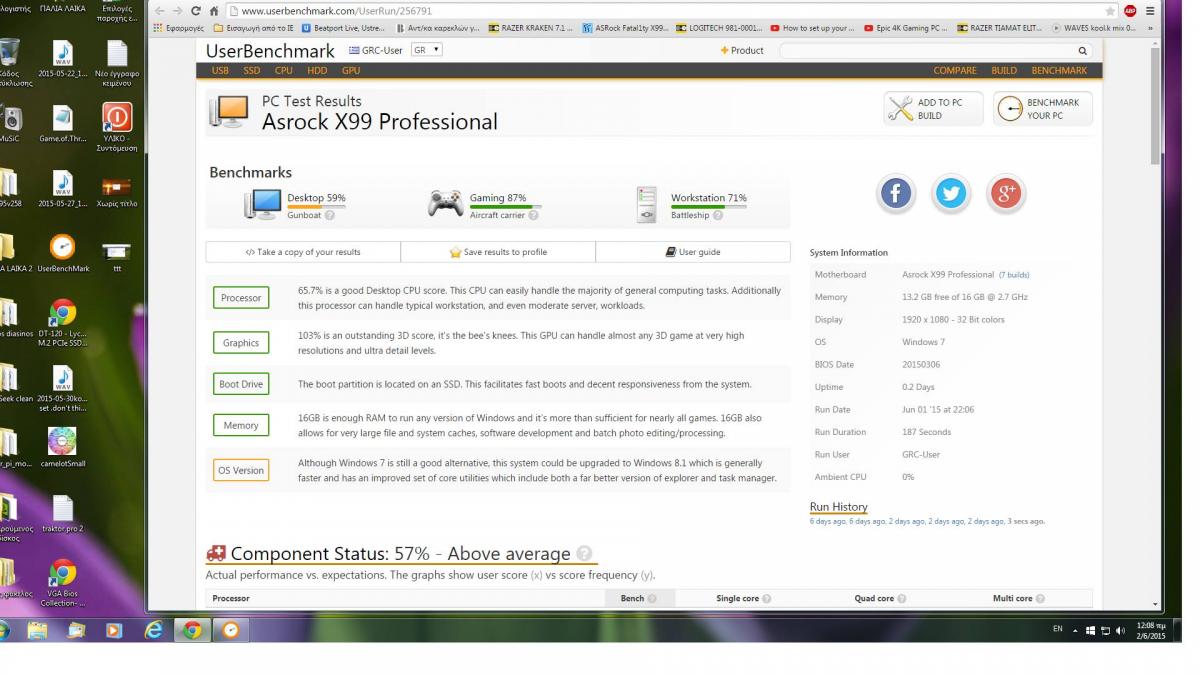Open the Product plus link
This screenshot has width=1200, height=675.
point(742,50)
